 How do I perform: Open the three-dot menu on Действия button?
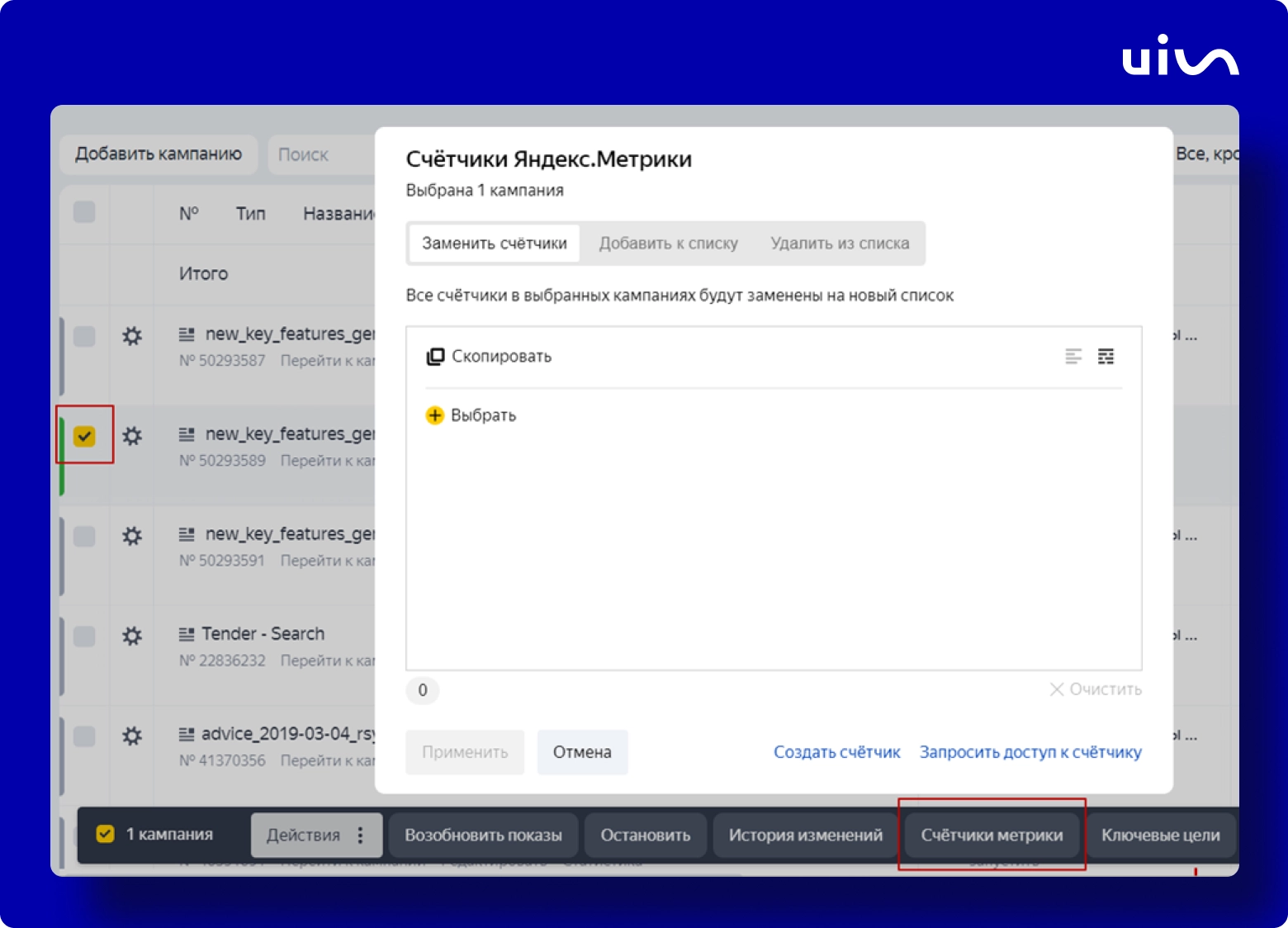[360, 836]
